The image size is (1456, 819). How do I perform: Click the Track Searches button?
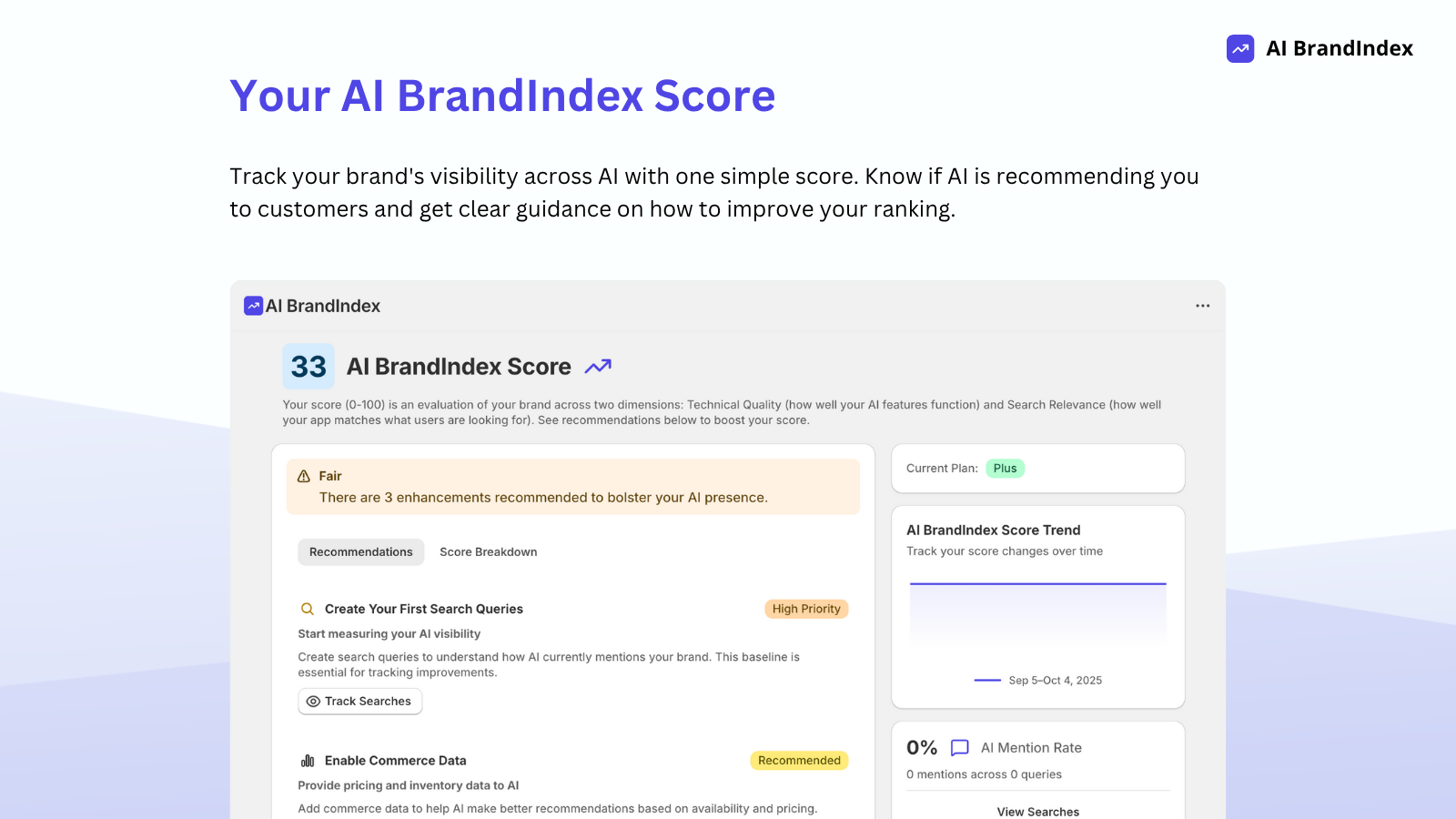(359, 701)
